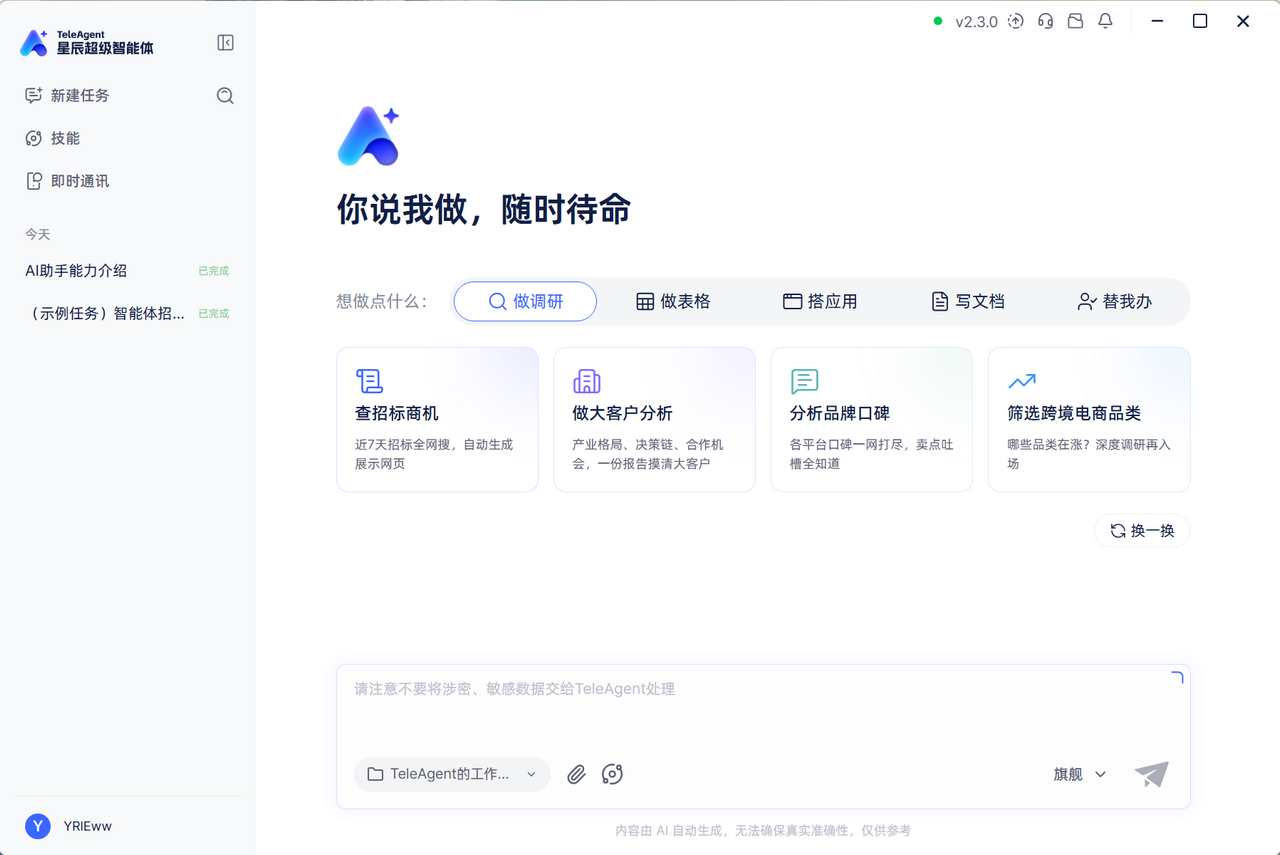Maximize the TeleAgent window

click(x=1200, y=21)
